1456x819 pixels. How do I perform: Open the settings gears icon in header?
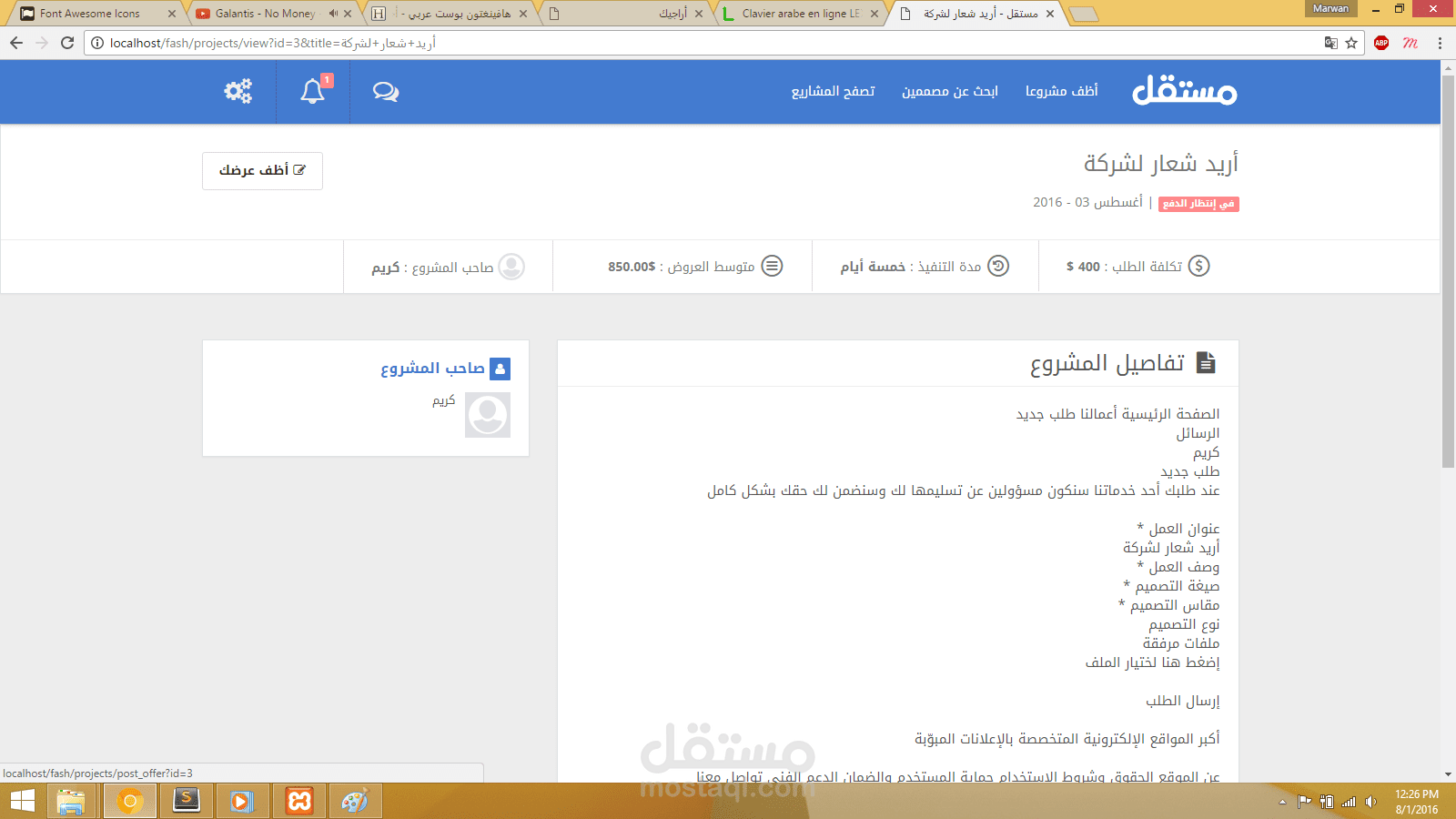coord(238,91)
